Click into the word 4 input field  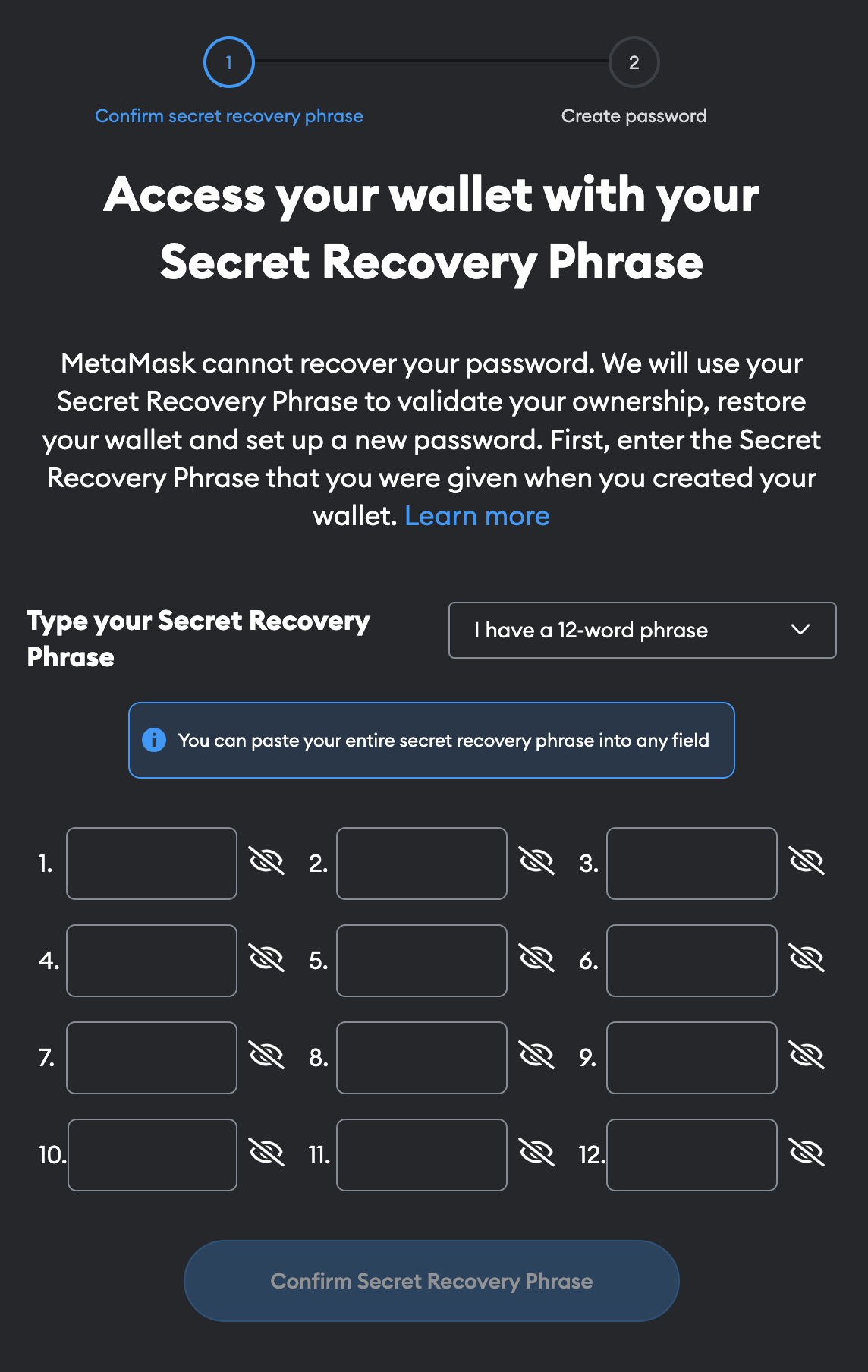pyautogui.click(x=152, y=961)
